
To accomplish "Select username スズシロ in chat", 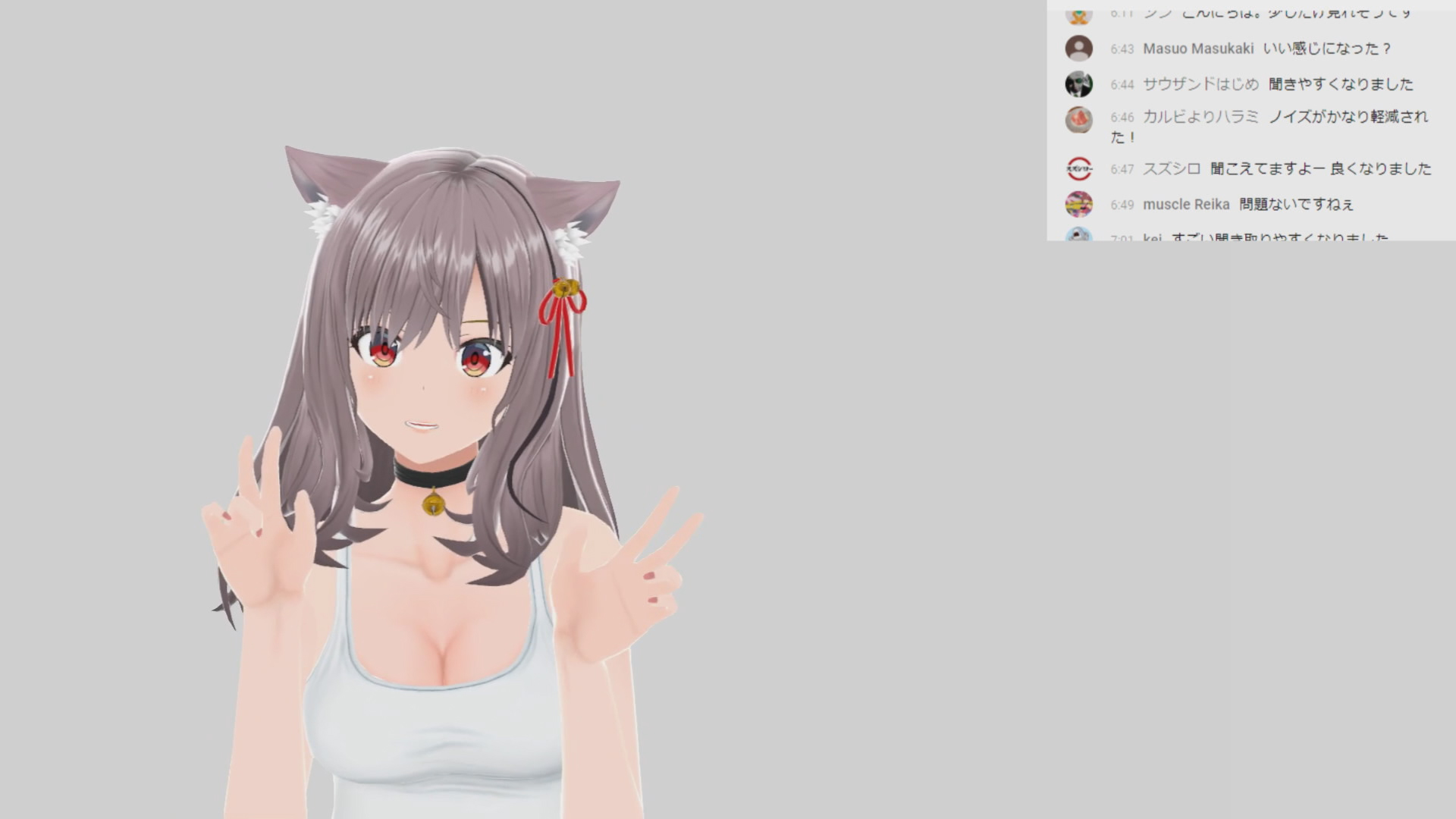I will (x=1172, y=168).
